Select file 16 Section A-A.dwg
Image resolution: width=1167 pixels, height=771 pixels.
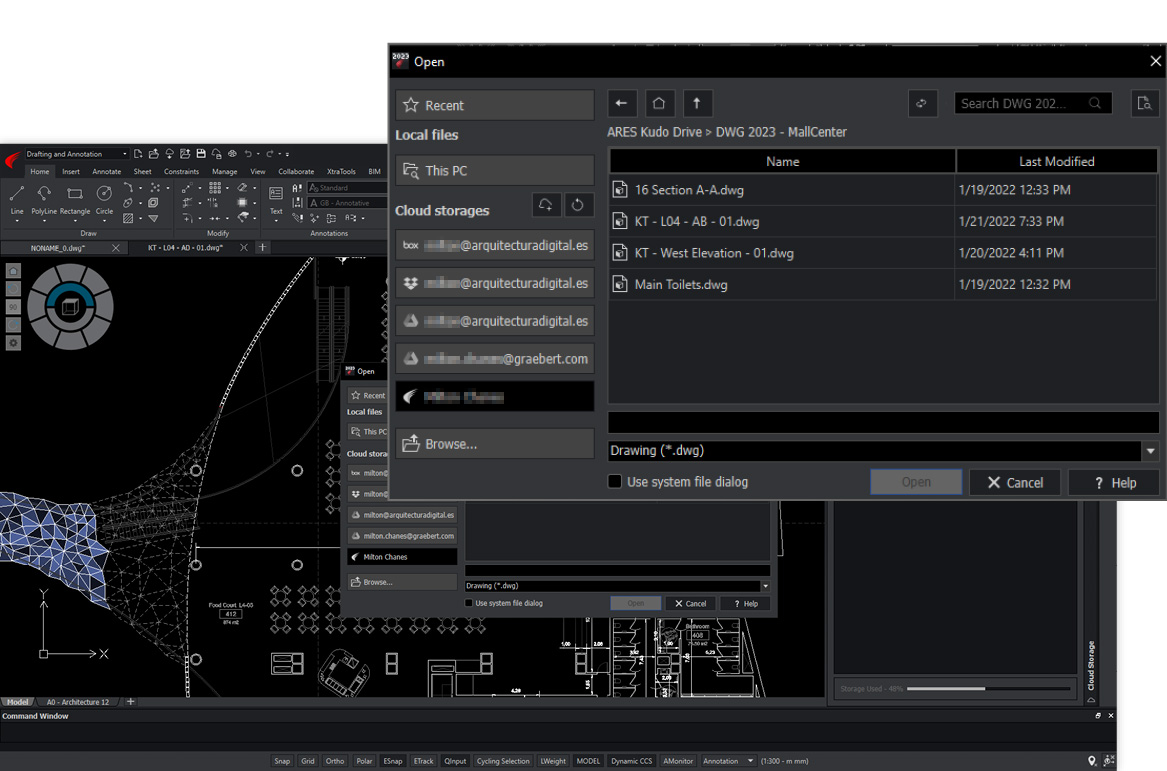click(x=883, y=190)
